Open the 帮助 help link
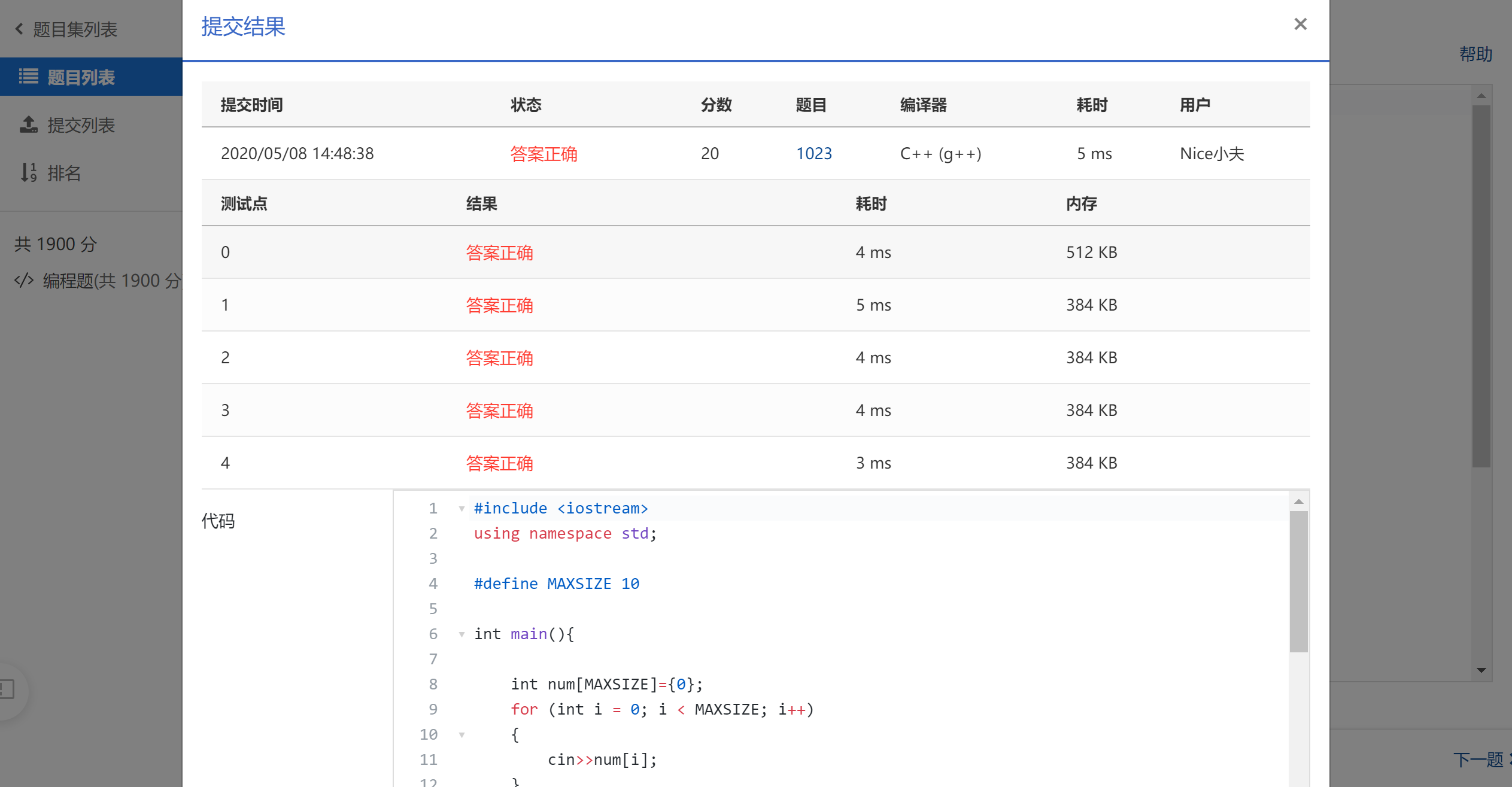 pyautogui.click(x=1475, y=54)
